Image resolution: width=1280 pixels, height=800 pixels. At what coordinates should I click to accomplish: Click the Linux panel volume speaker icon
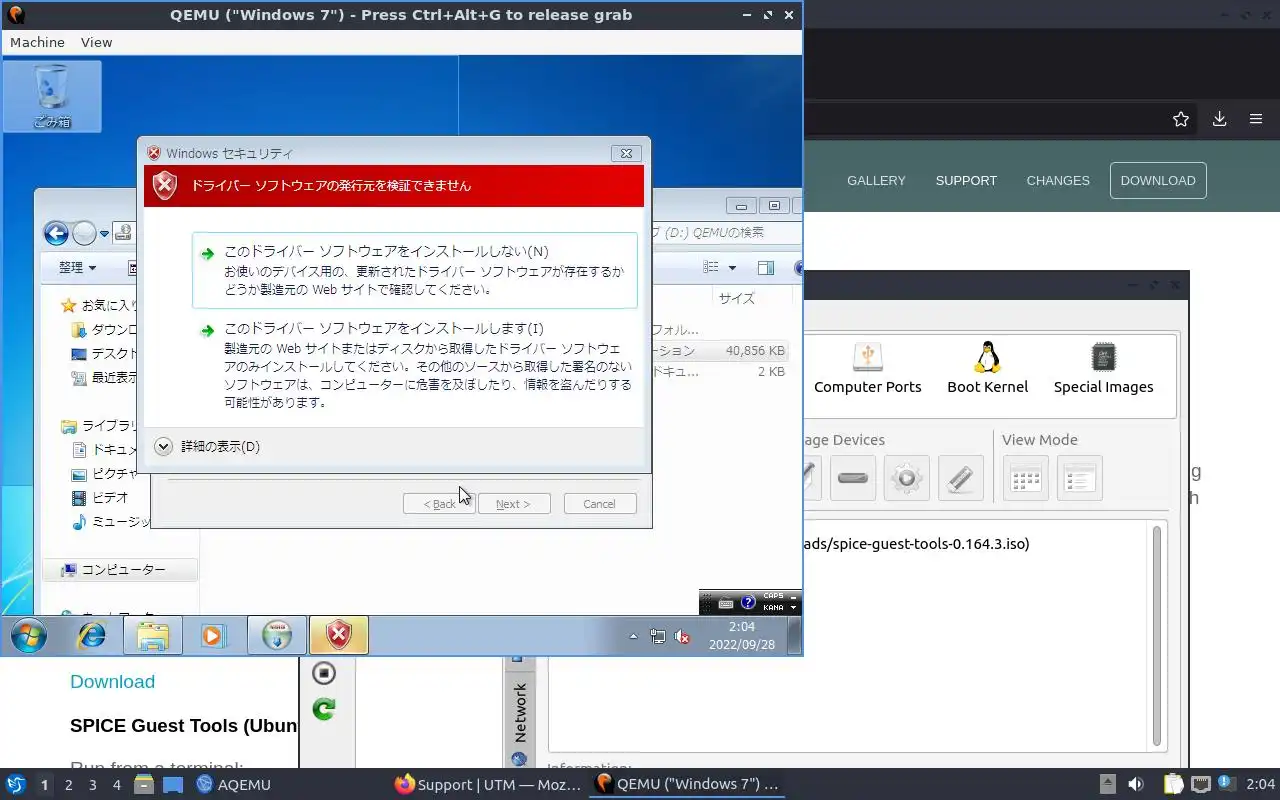[1136, 785]
